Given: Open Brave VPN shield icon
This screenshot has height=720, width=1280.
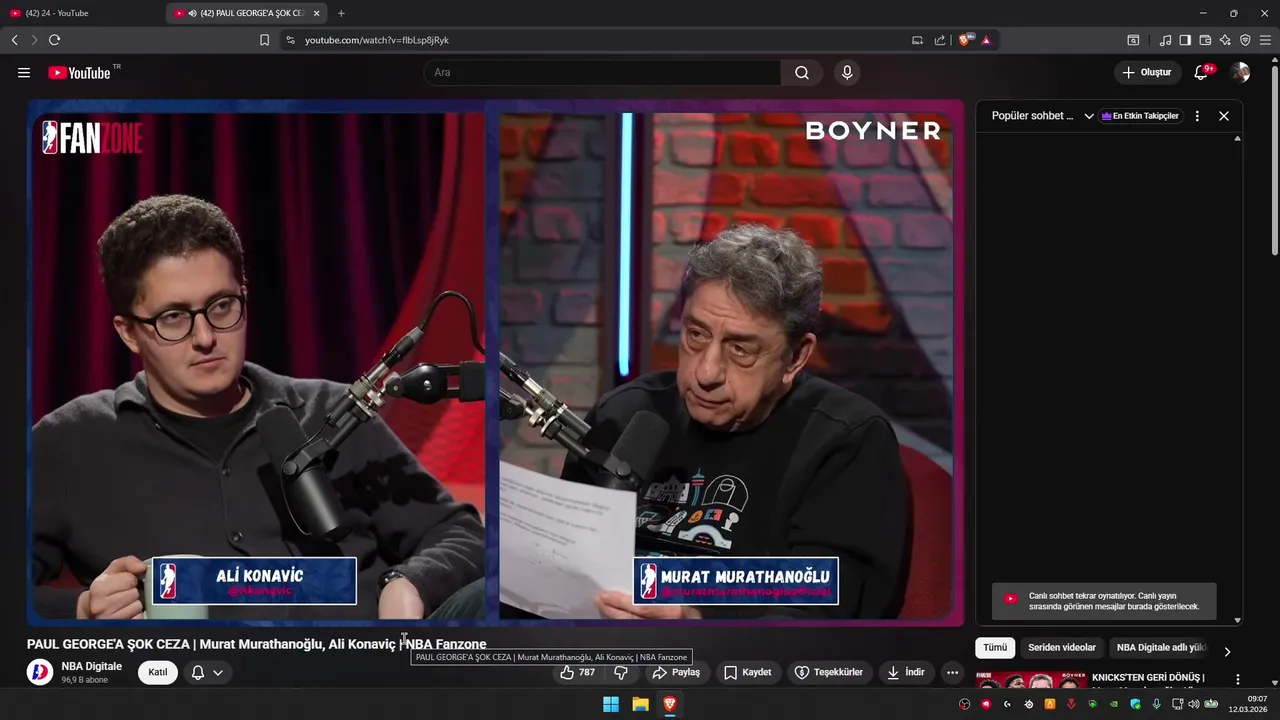Looking at the screenshot, I should (1245, 40).
